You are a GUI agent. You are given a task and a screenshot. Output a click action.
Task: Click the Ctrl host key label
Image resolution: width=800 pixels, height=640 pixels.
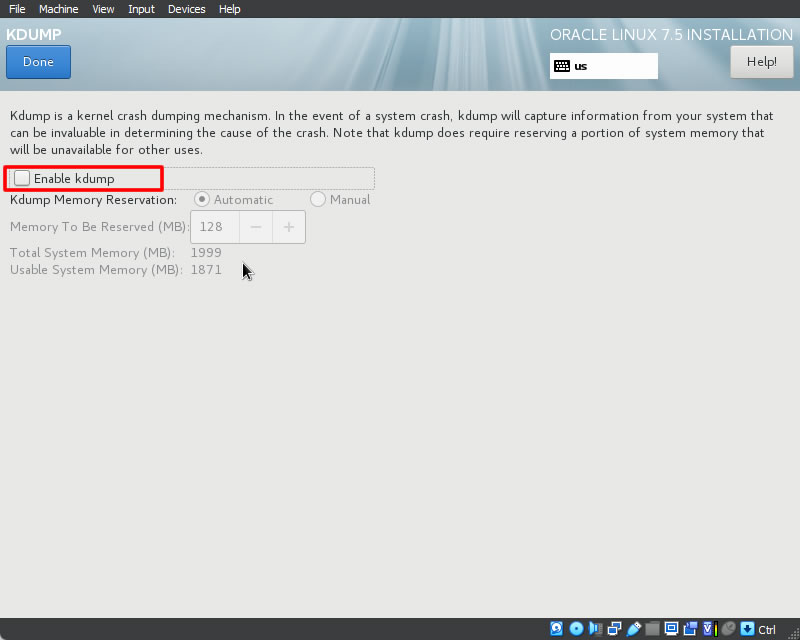[x=767, y=629]
